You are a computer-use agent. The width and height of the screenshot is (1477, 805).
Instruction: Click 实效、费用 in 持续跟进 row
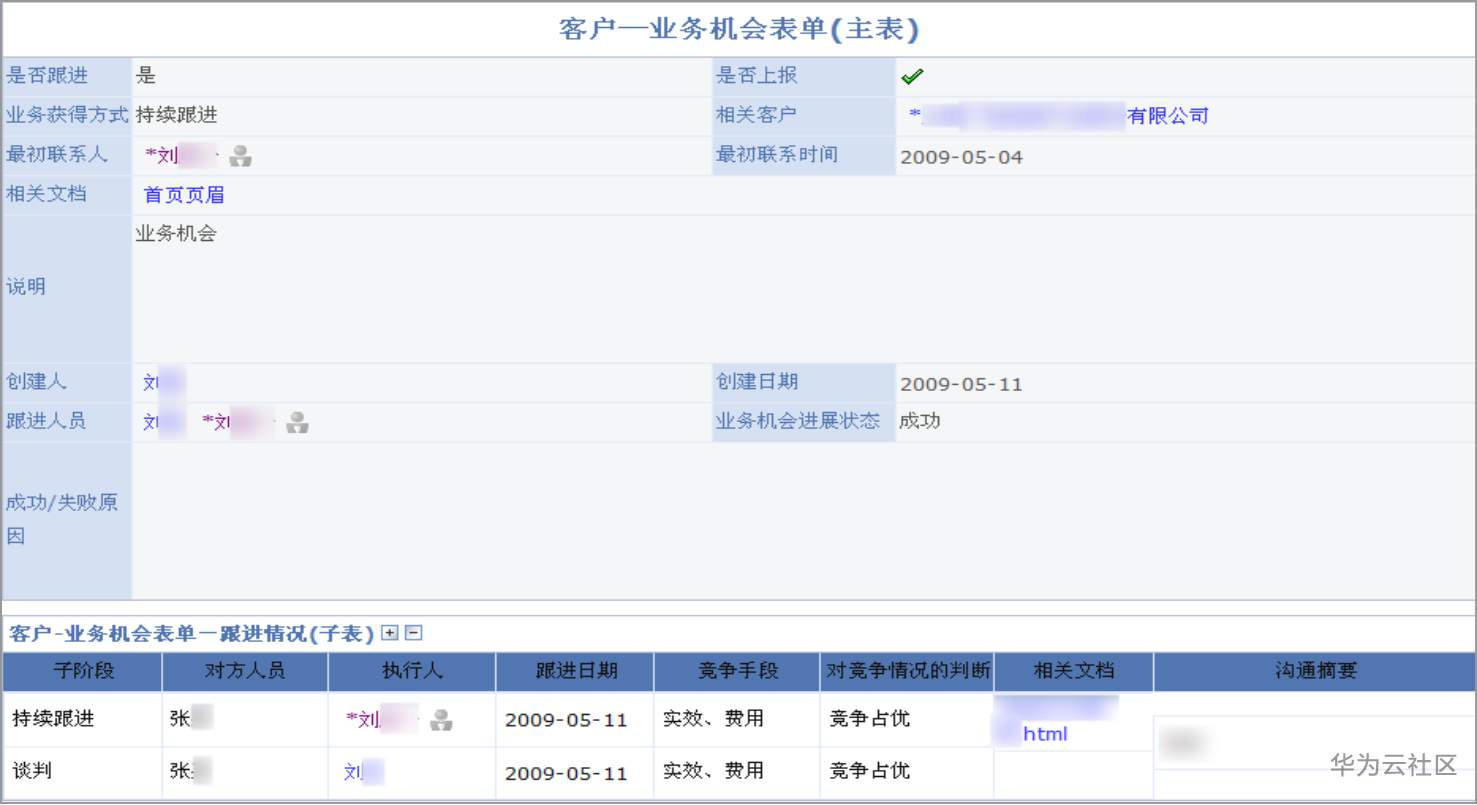tap(713, 718)
